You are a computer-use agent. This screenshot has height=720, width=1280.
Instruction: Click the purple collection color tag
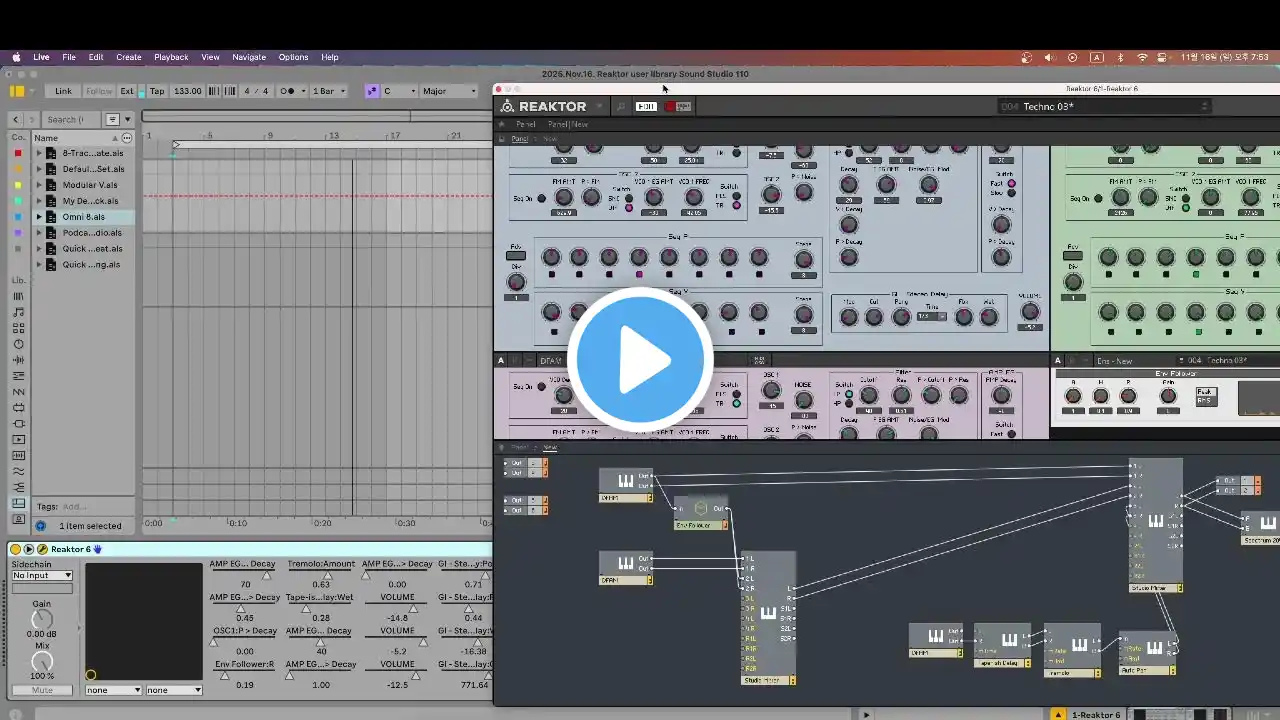click(x=17, y=233)
